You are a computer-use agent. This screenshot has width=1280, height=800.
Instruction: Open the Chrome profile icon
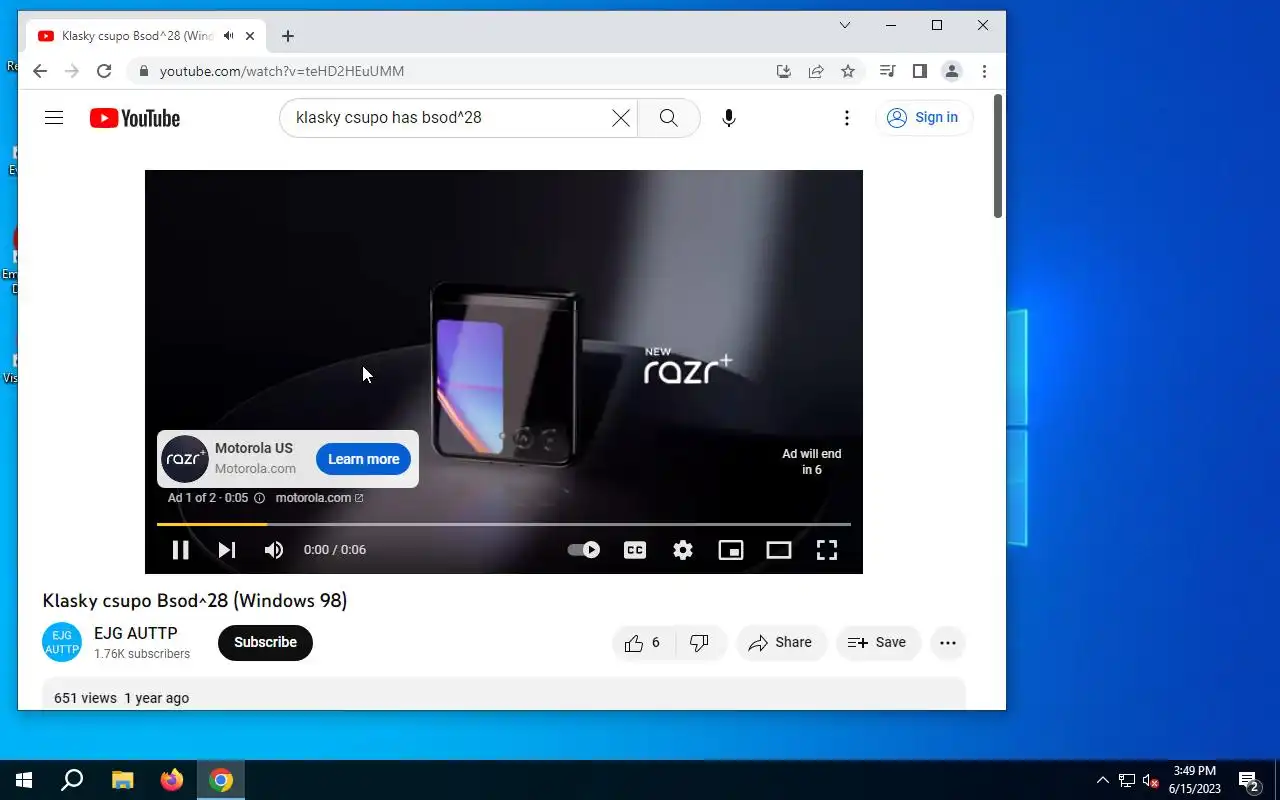(x=952, y=71)
